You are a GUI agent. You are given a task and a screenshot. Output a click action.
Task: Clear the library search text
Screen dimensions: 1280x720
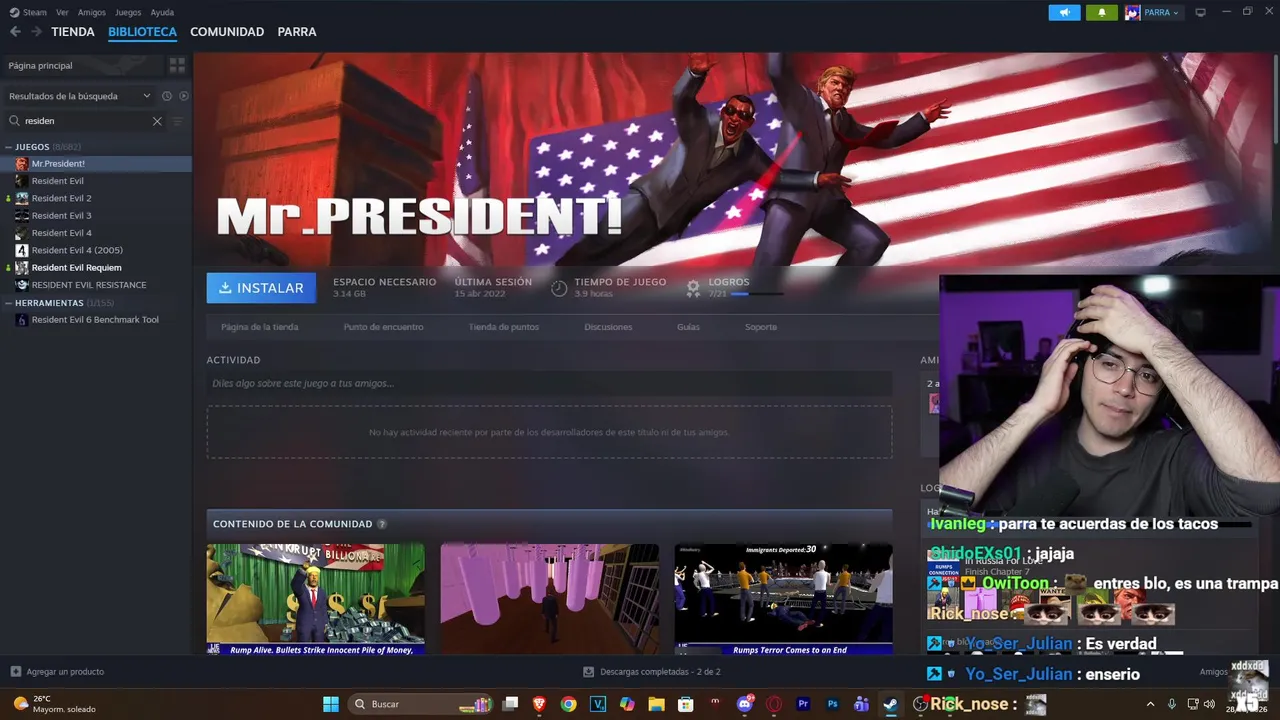157,121
